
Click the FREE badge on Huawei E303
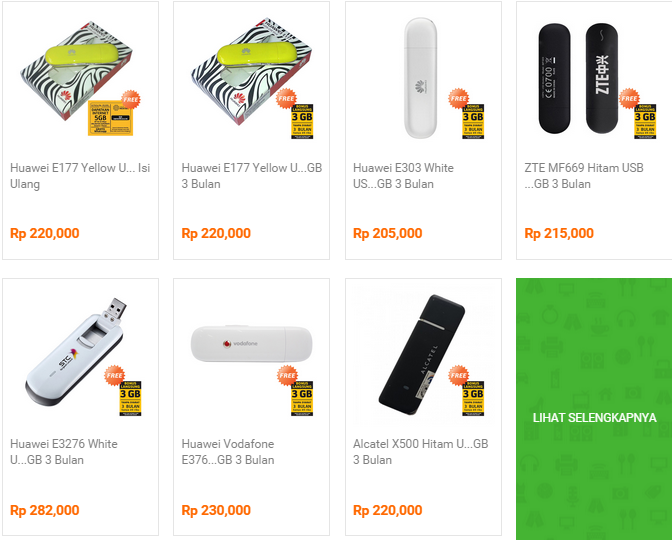(458, 99)
